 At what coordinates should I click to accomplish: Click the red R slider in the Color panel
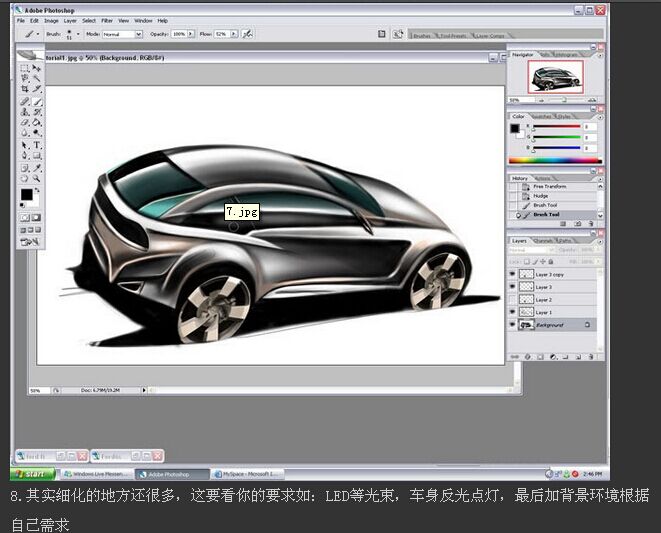click(557, 126)
